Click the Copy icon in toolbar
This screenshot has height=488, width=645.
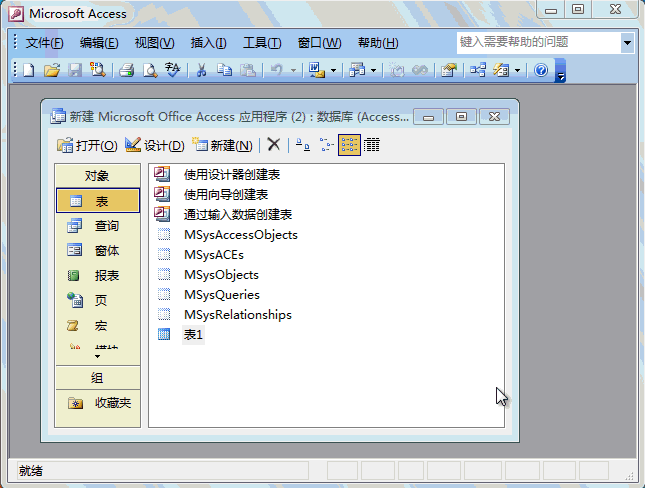click(x=225, y=70)
